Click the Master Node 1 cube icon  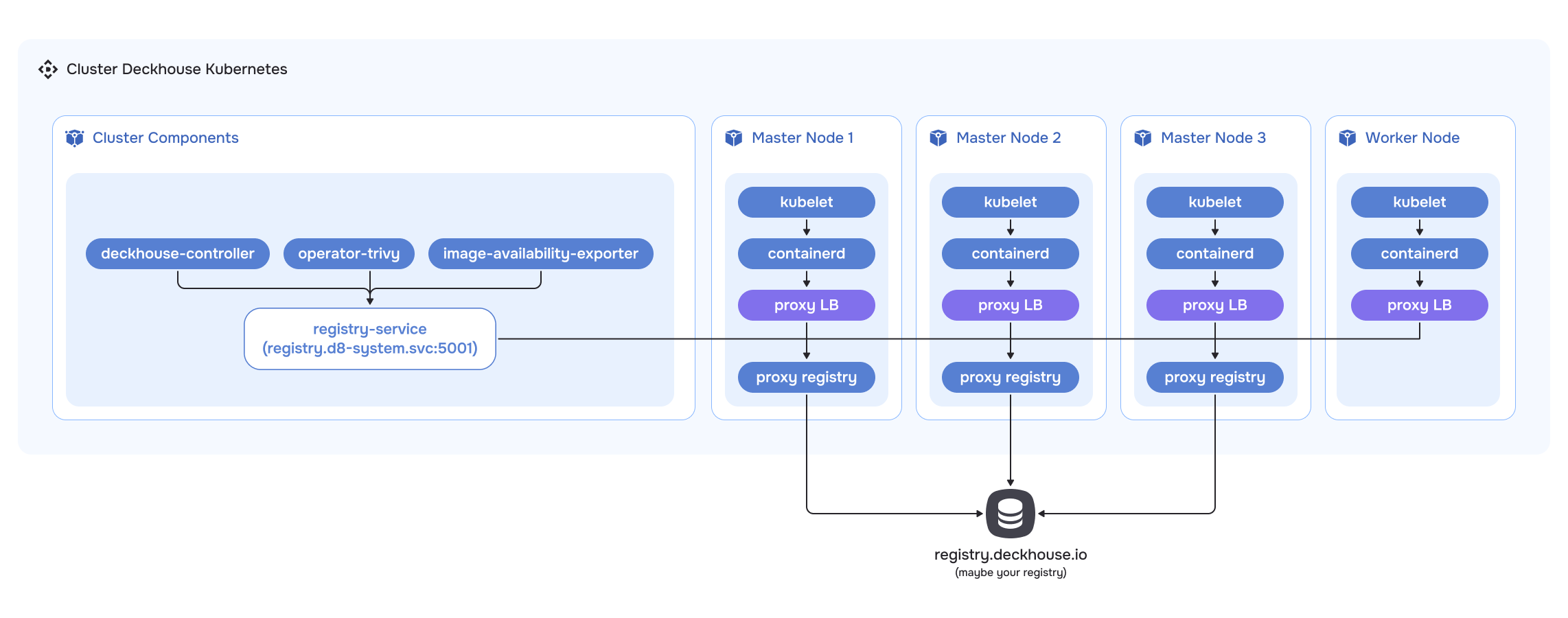pyautogui.click(x=733, y=138)
